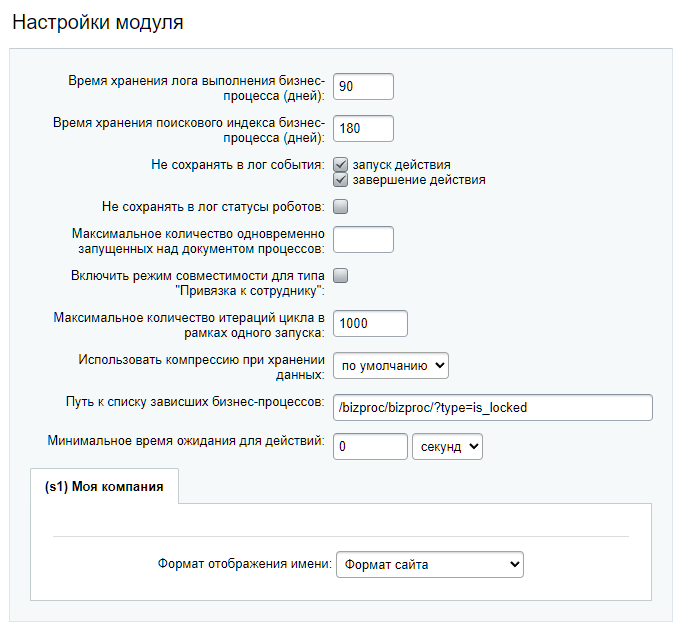The height and width of the screenshot is (631, 681).
Task: Focus the max loop iterations field showing 1000
Action: (x=370, y=324)
